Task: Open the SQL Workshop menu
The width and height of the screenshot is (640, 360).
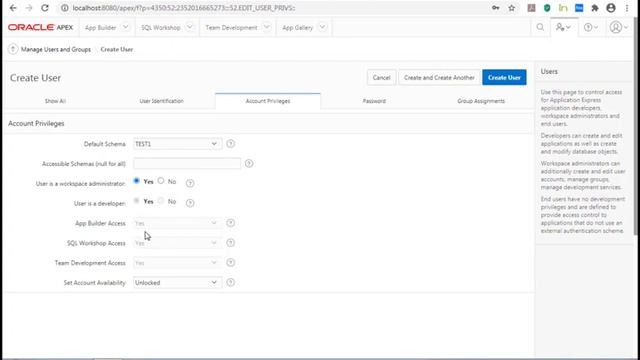Action: tap(160, 28)
